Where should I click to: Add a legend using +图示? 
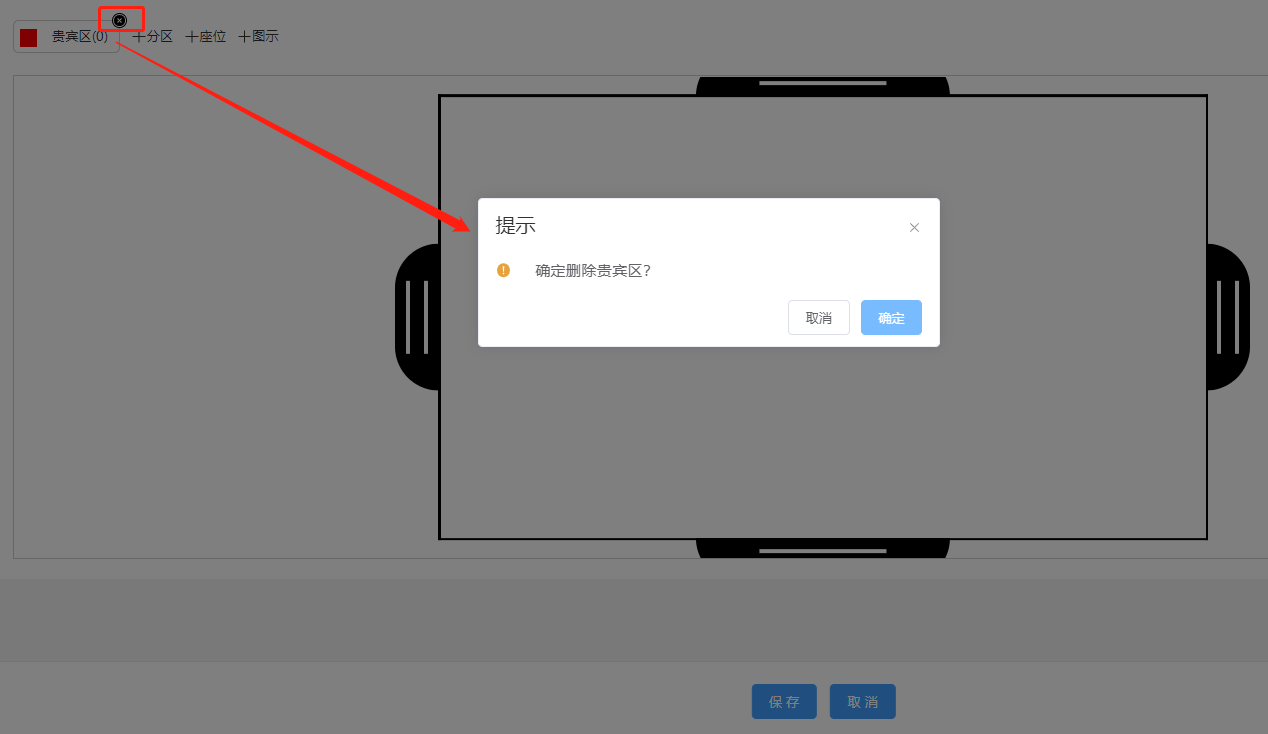tap(258, 37)
